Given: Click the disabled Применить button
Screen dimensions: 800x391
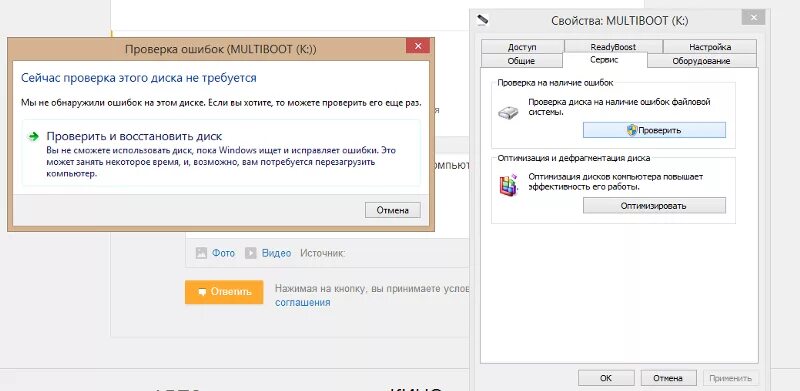Looking at the screenshot, I should point(731,378).
